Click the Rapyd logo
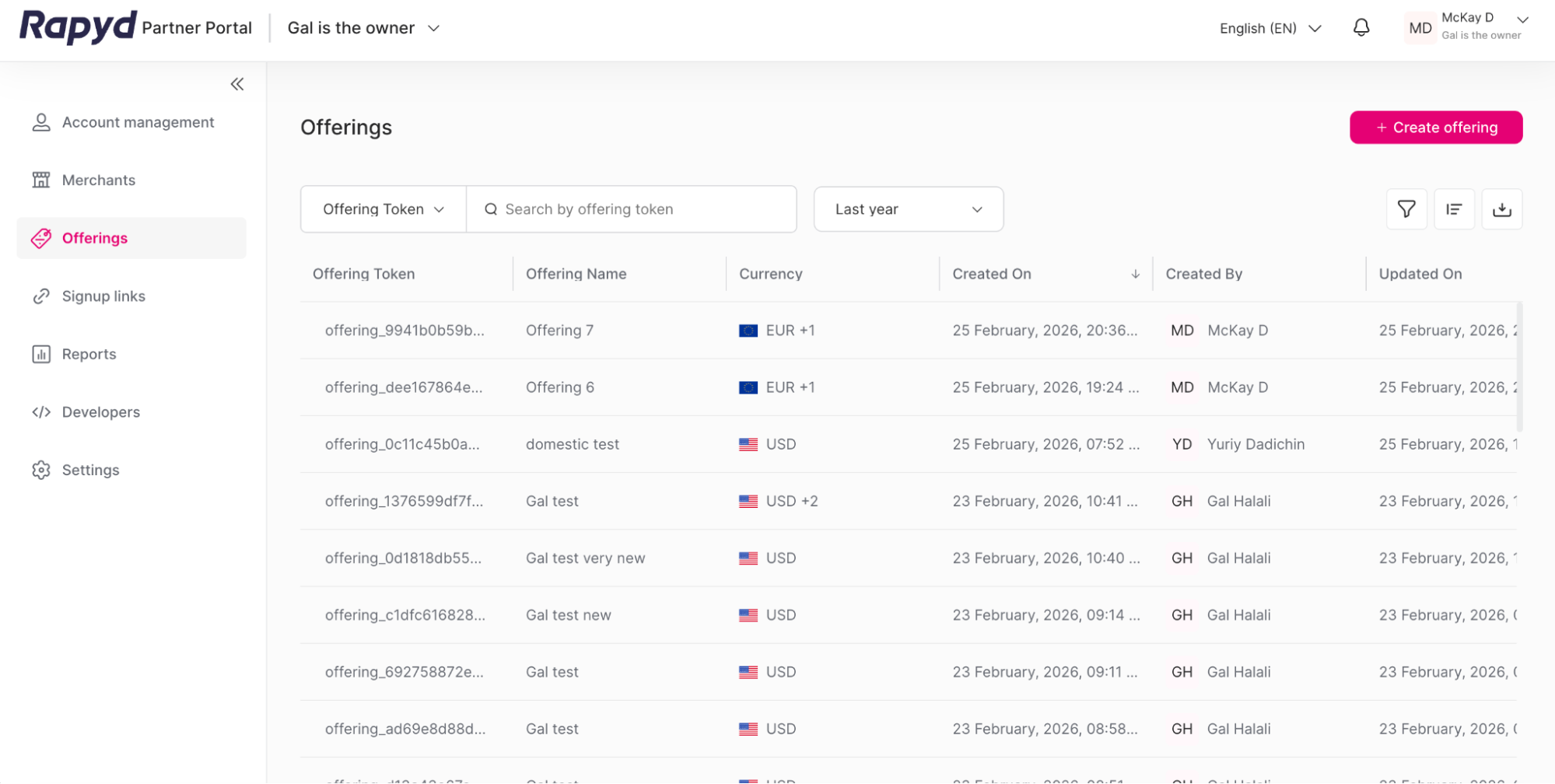The height and width of the screenshot is (784, 1555). pyautogui.click(x=78, y=27)
